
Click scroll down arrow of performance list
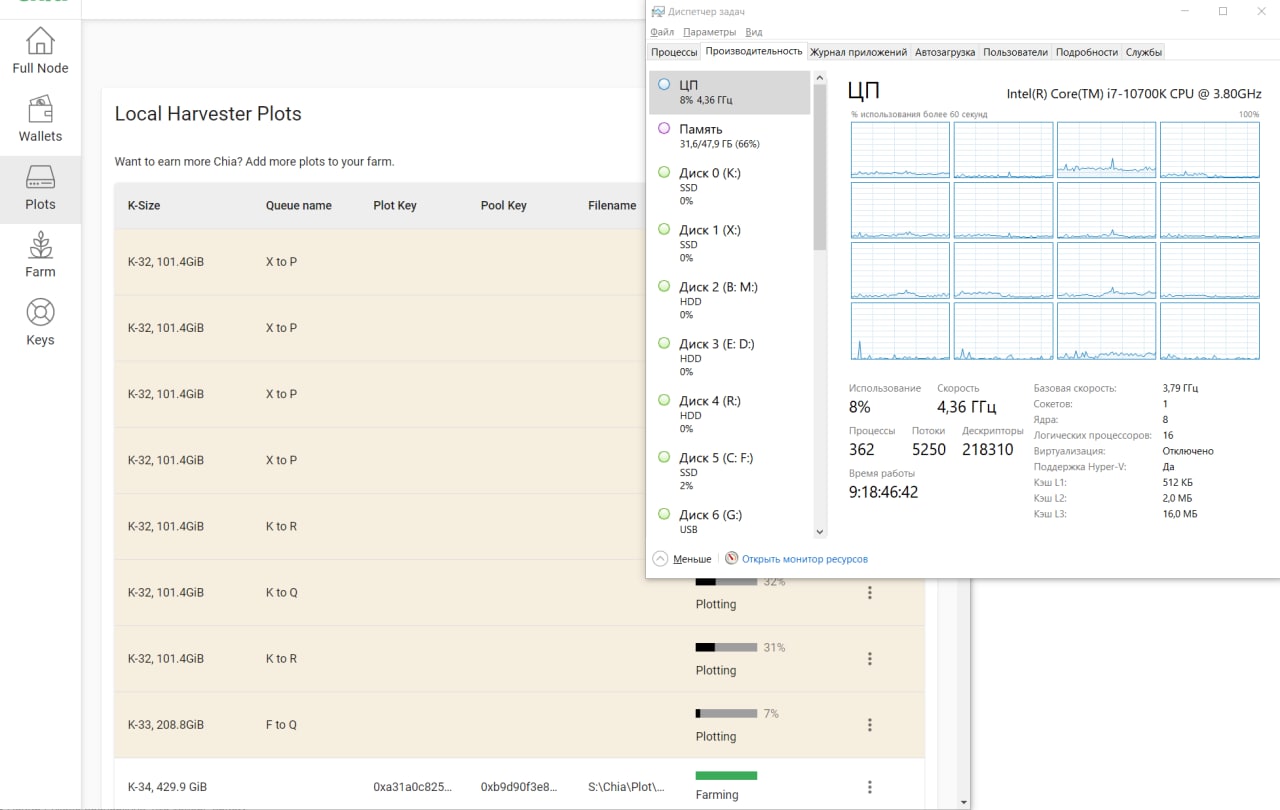(820, 533)
